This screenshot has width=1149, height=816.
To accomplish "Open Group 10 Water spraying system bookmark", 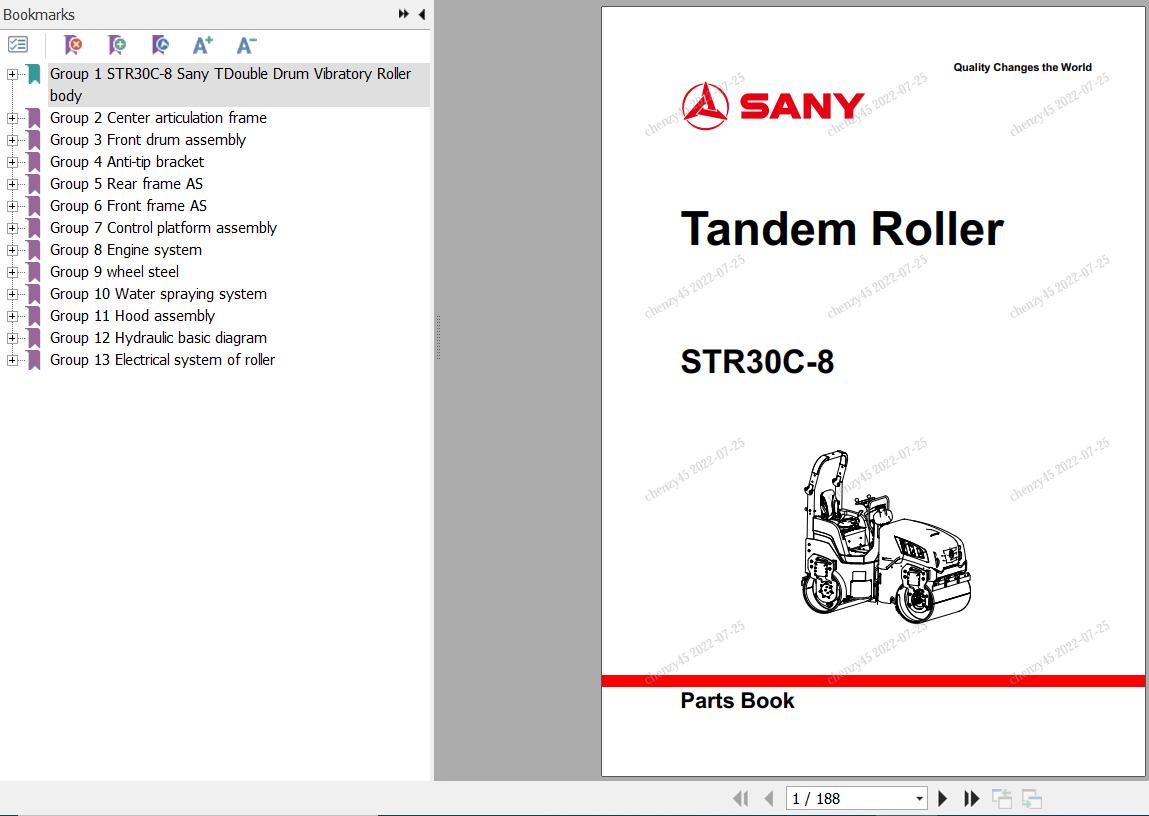I will tap(158, 294).
